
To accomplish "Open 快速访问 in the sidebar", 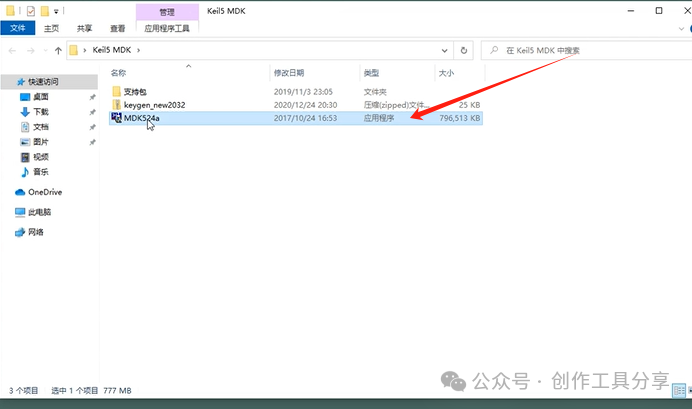I will pyautogui.click(x=43, y=82).
